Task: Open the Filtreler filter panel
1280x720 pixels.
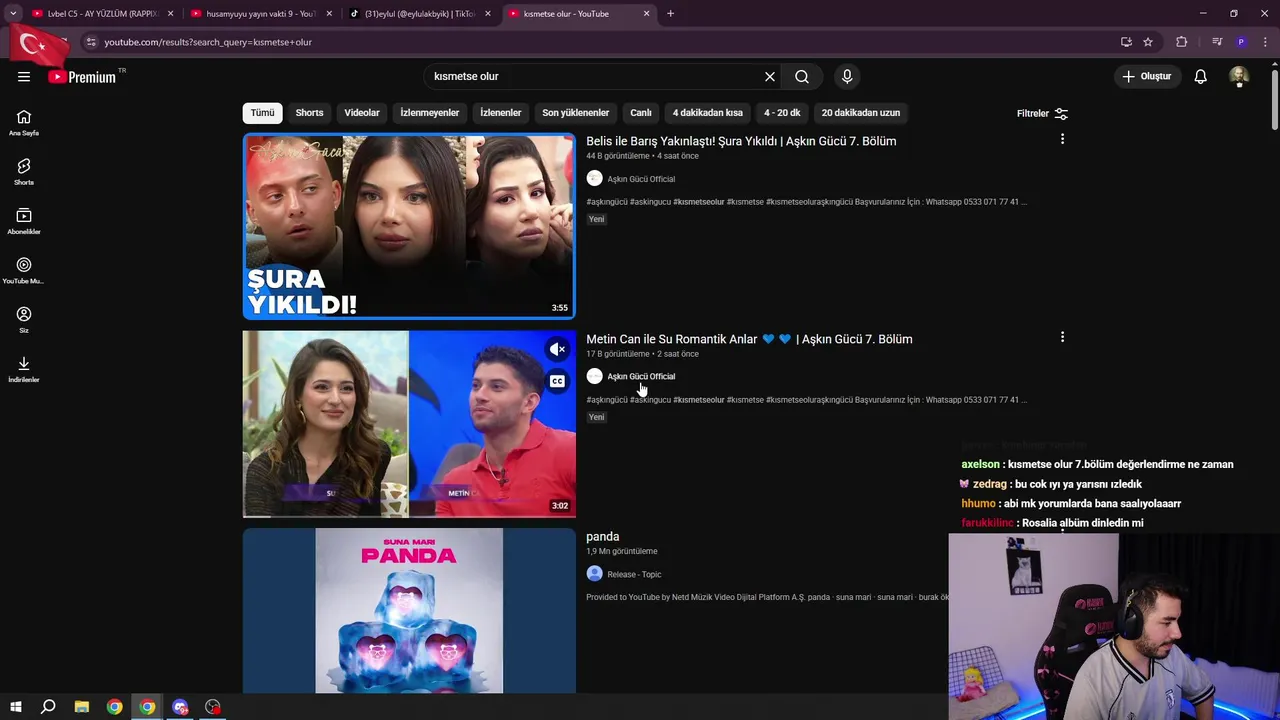Action: (x=1042, y=113)
